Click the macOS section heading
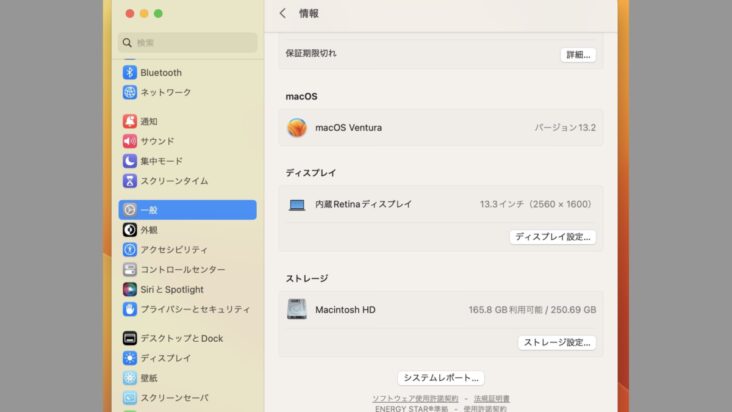Image resolution: width=732 pixels, height=412 pixels. pyautogui.click(x=302, y=97)
